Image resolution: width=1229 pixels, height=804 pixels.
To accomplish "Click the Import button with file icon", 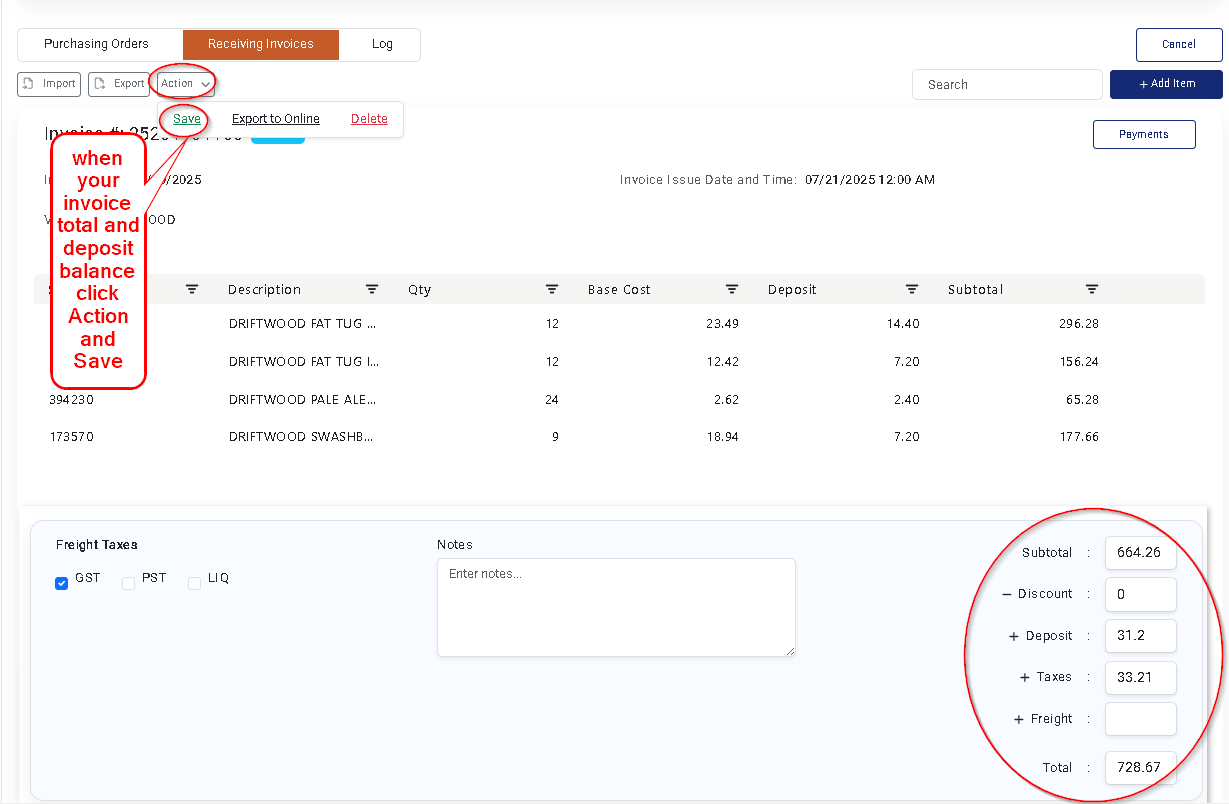I will [49, 84].
